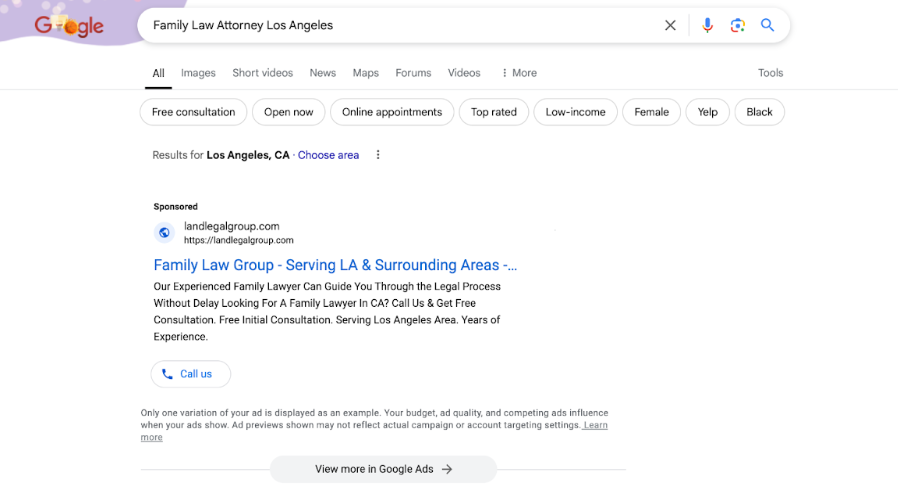Open Google Lens image search

coord(737,25)
